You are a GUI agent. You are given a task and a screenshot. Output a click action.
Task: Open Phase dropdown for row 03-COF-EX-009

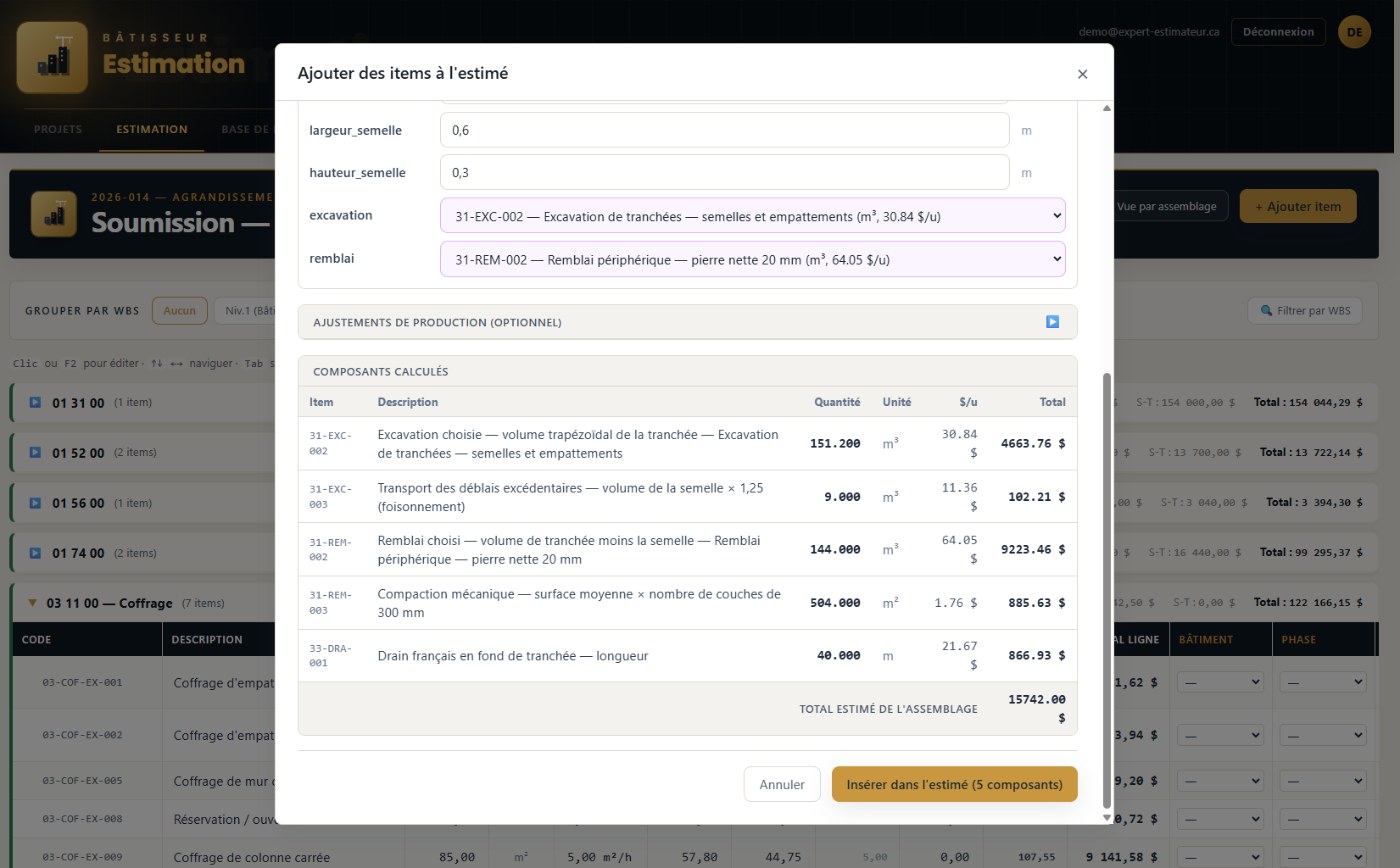click(1322, 857)
